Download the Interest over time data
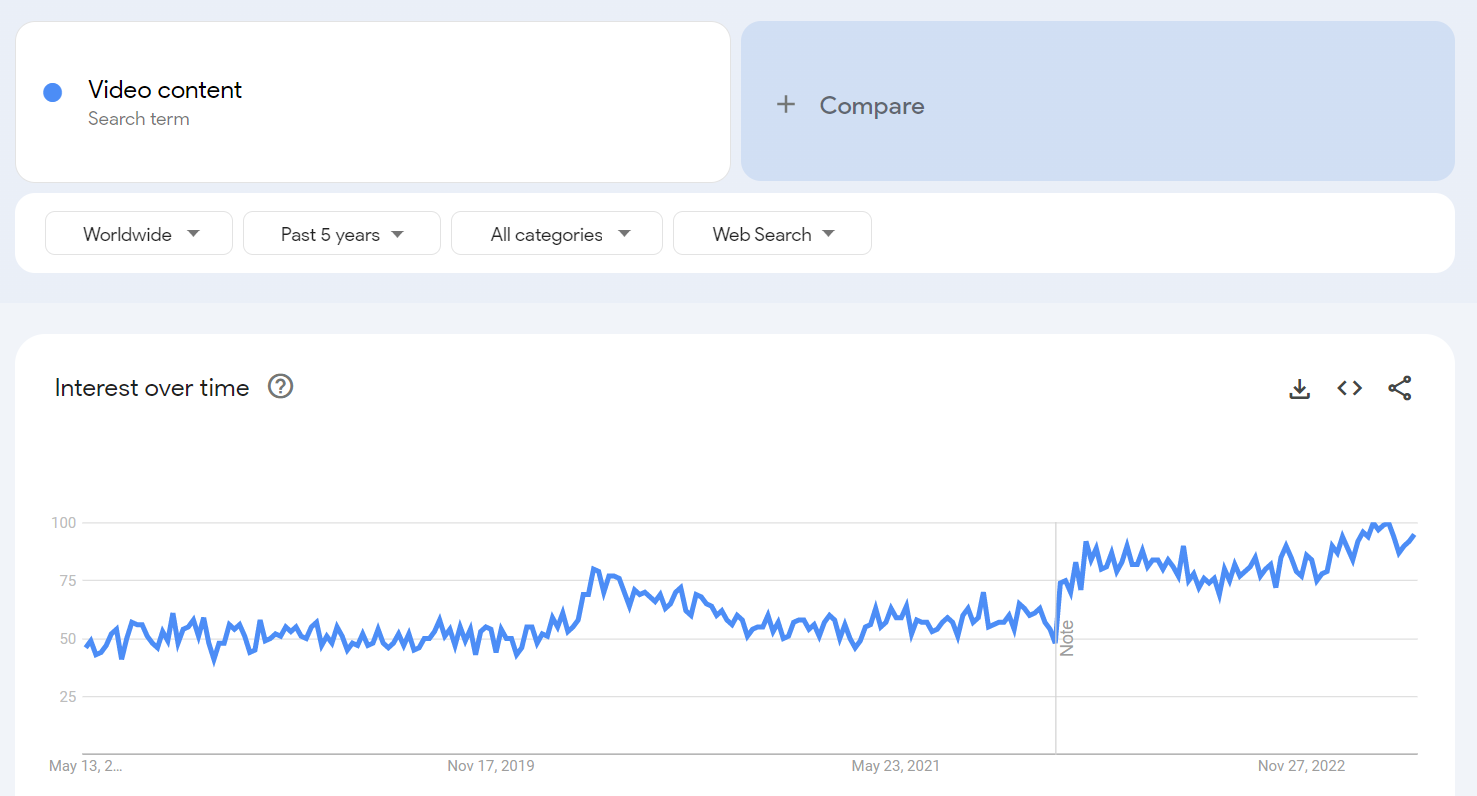The image size is (1477, 796). (1299, 388)
